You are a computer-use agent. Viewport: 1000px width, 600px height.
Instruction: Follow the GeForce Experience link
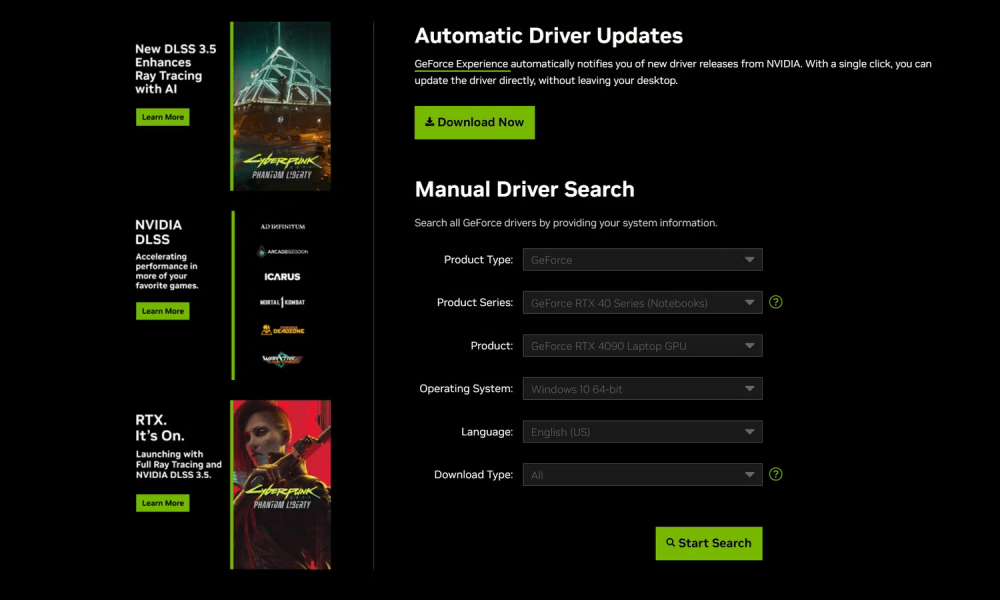461,64
